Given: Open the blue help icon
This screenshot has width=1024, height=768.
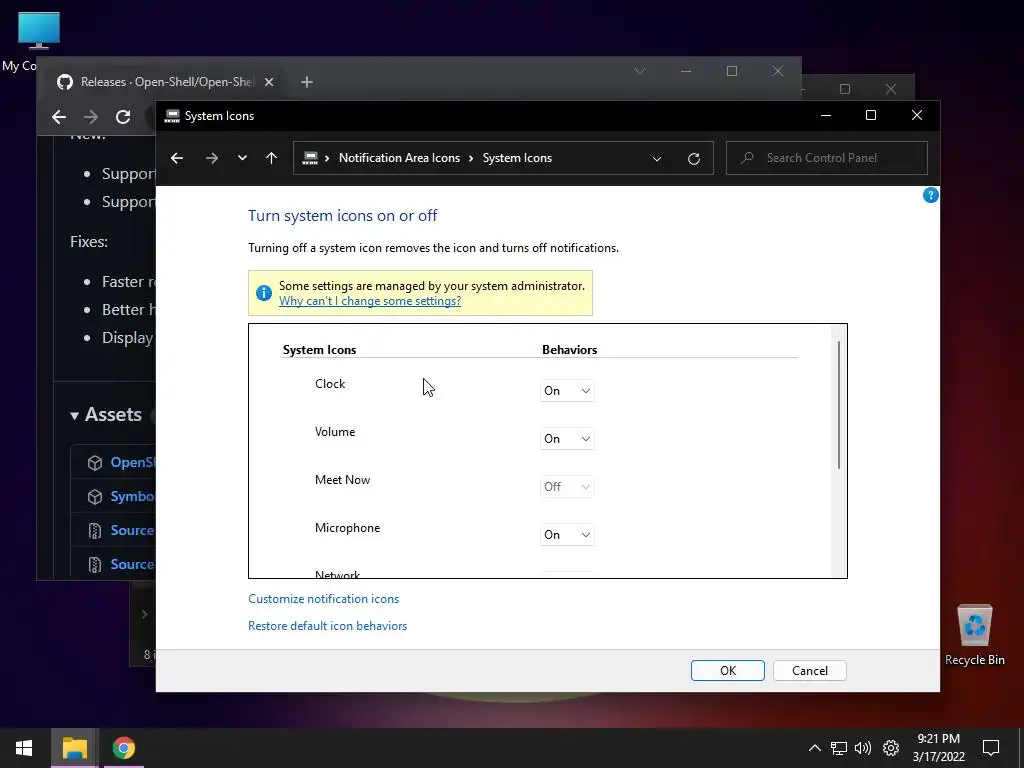Looking at the screenshot, I should (931, 195).
